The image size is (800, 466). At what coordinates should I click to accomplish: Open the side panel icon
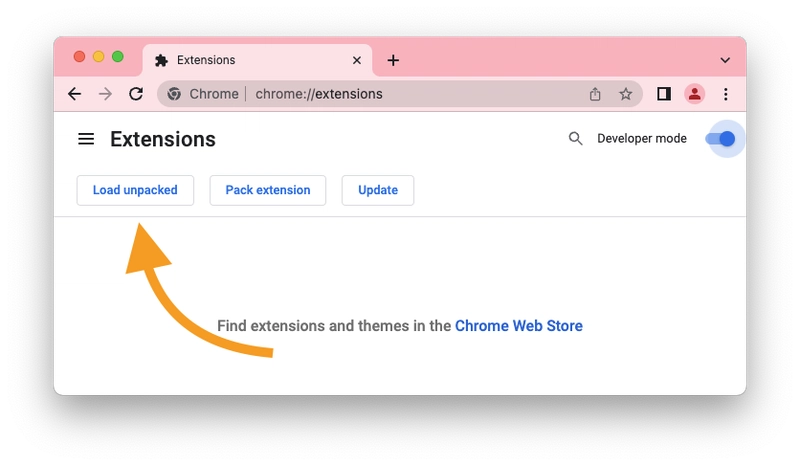tap(664, 94)
